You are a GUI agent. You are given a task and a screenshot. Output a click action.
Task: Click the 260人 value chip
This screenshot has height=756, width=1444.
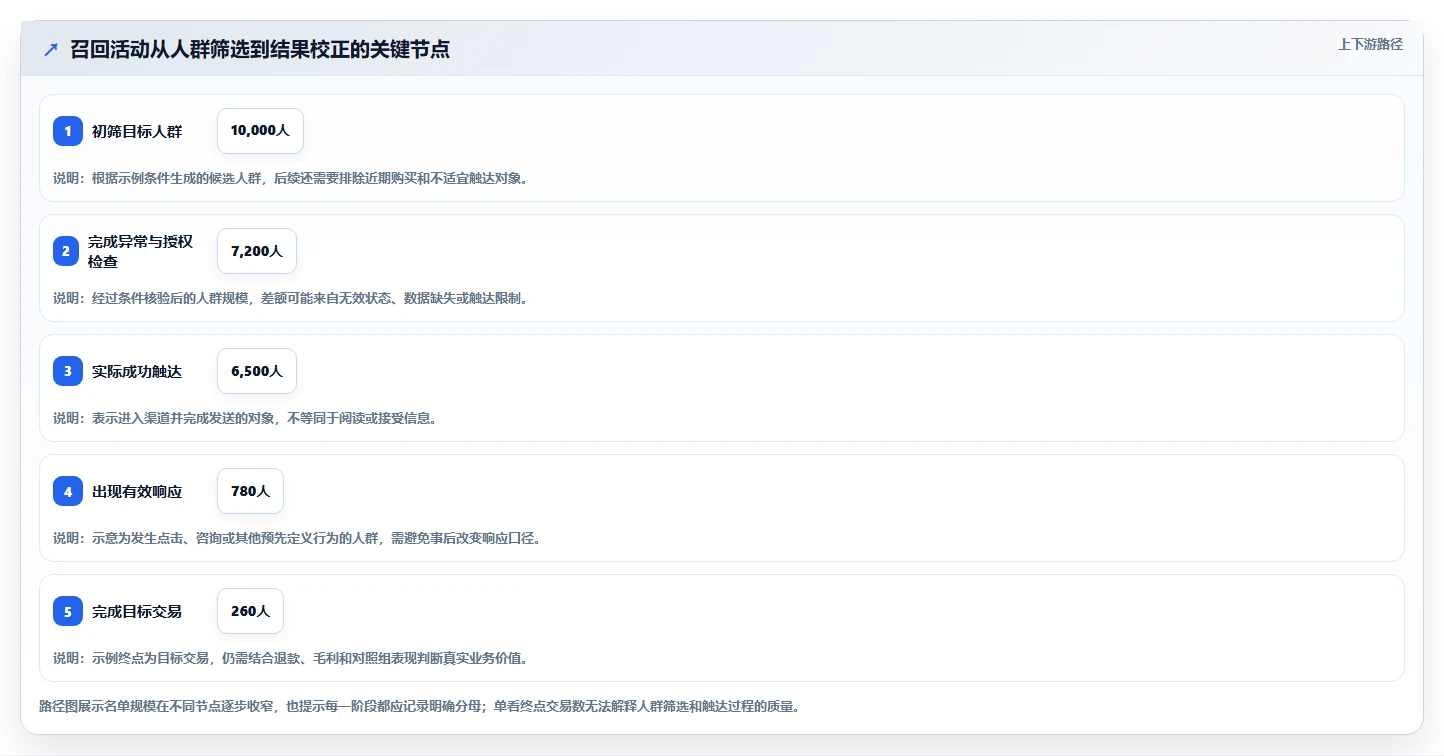pos(250,611)
